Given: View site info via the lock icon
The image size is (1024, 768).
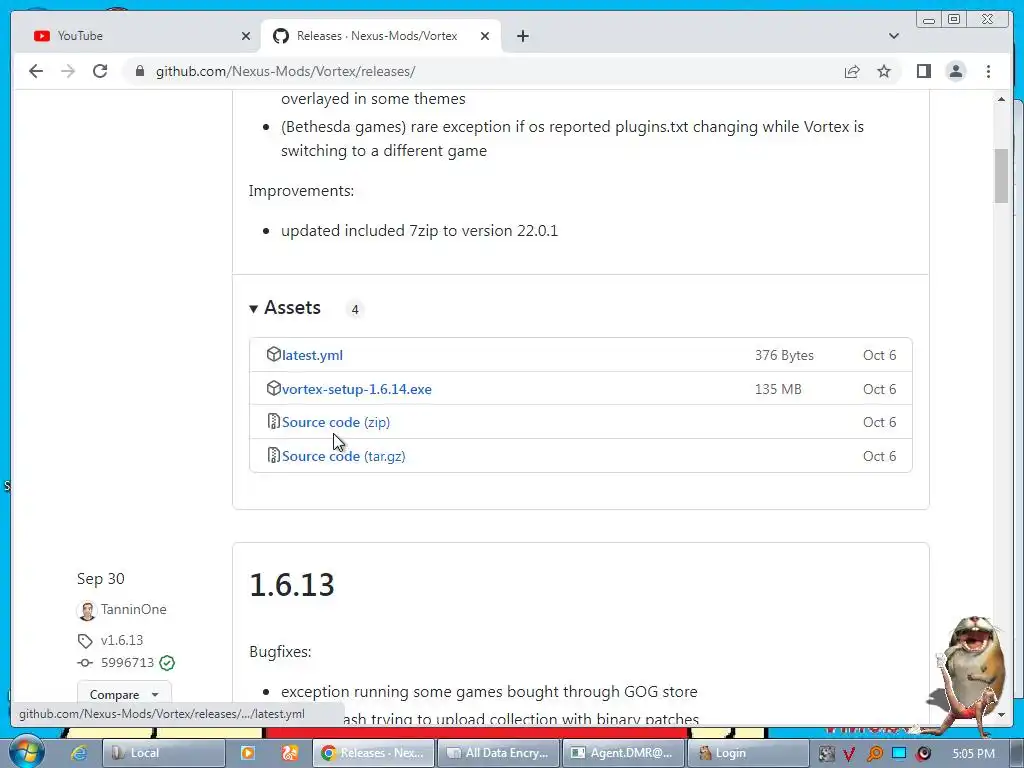Looking at the screenshot, I should click(139, 71).
